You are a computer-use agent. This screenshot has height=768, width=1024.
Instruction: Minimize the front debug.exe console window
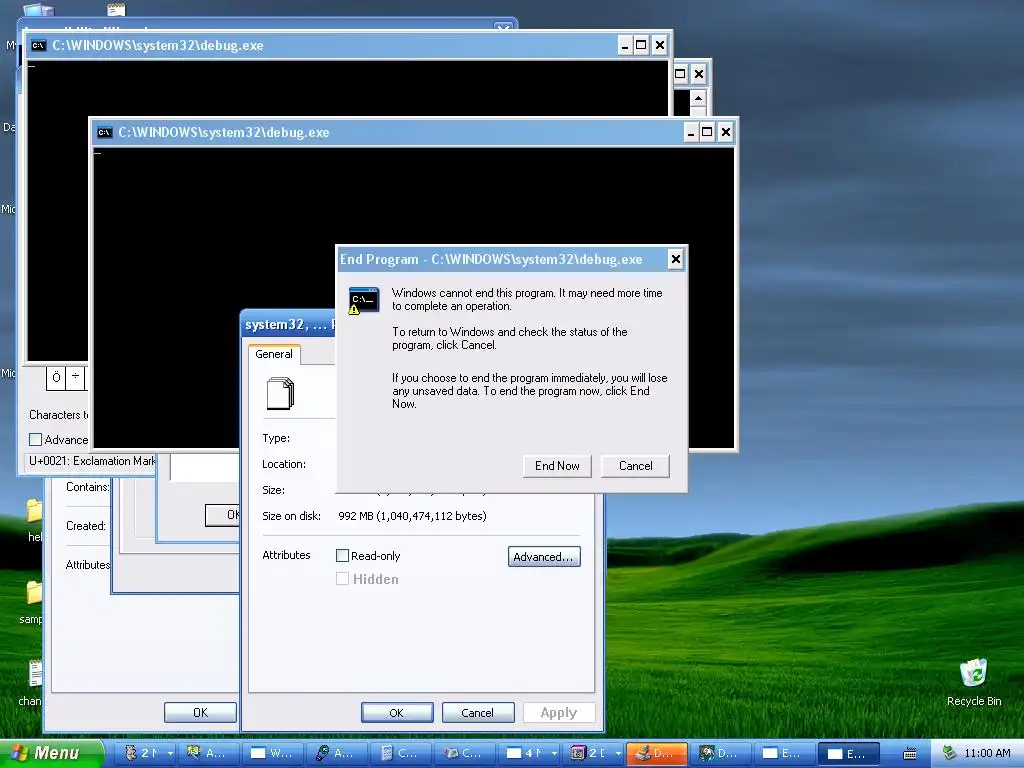[691, 133]
